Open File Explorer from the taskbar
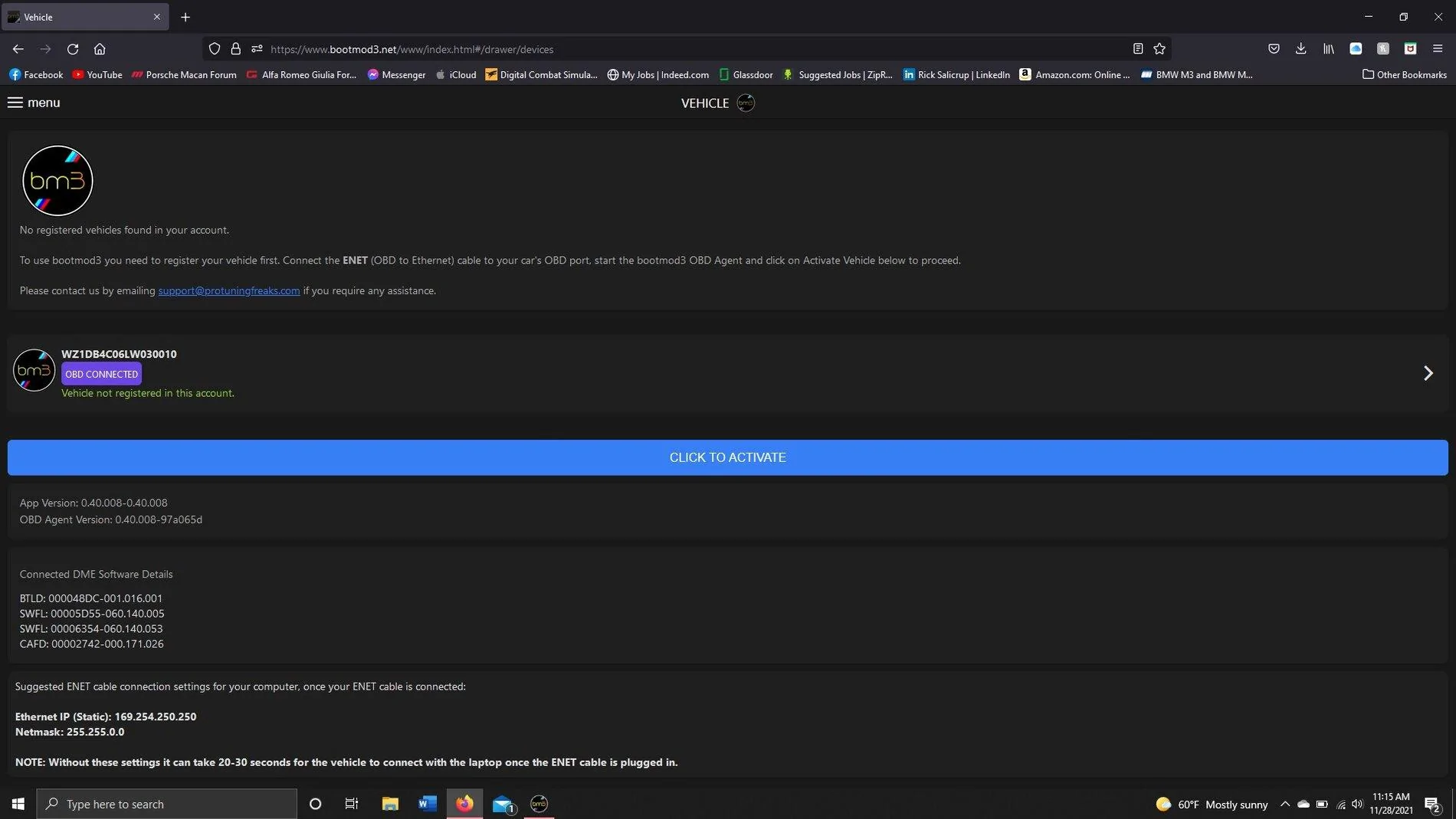 (390, 804)
